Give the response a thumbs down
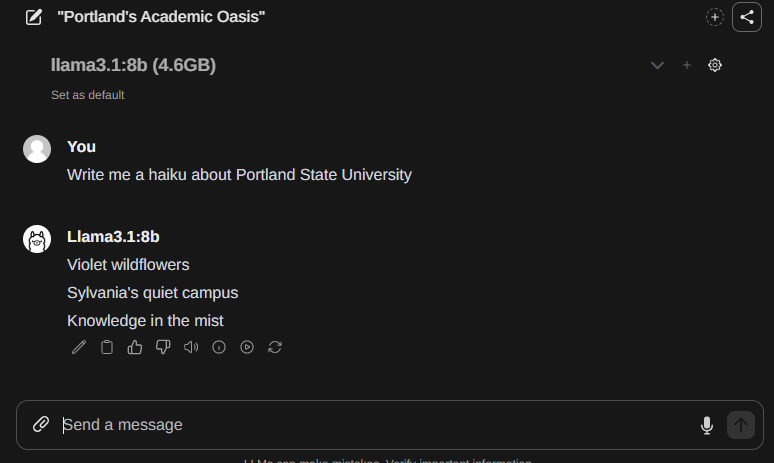 (163, 347)
